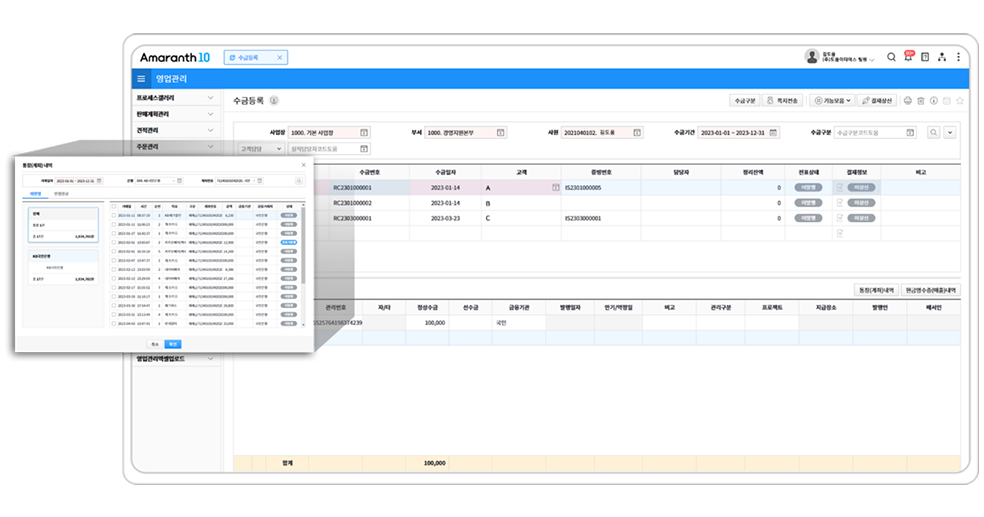
Task: Click the 통장(계좌)내역 button
Action: (x=876, y=290)
